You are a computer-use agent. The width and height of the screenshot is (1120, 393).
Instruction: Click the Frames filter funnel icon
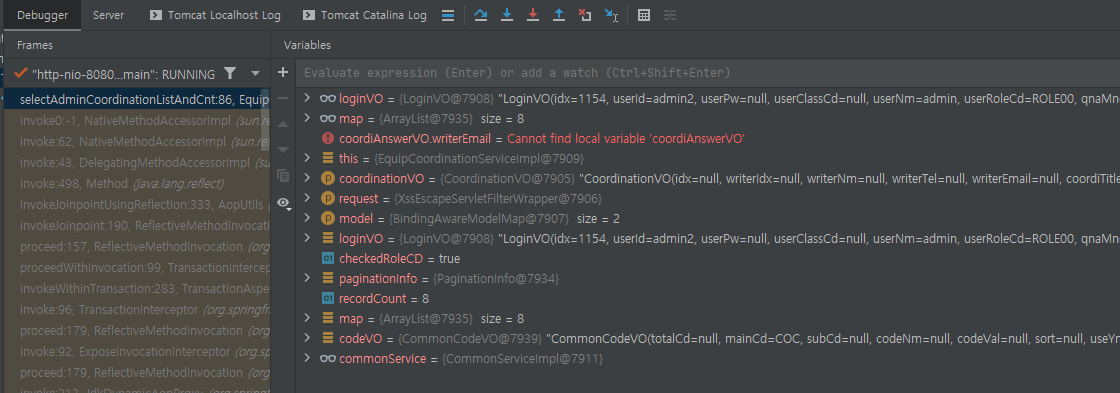[x=229, y=73]
